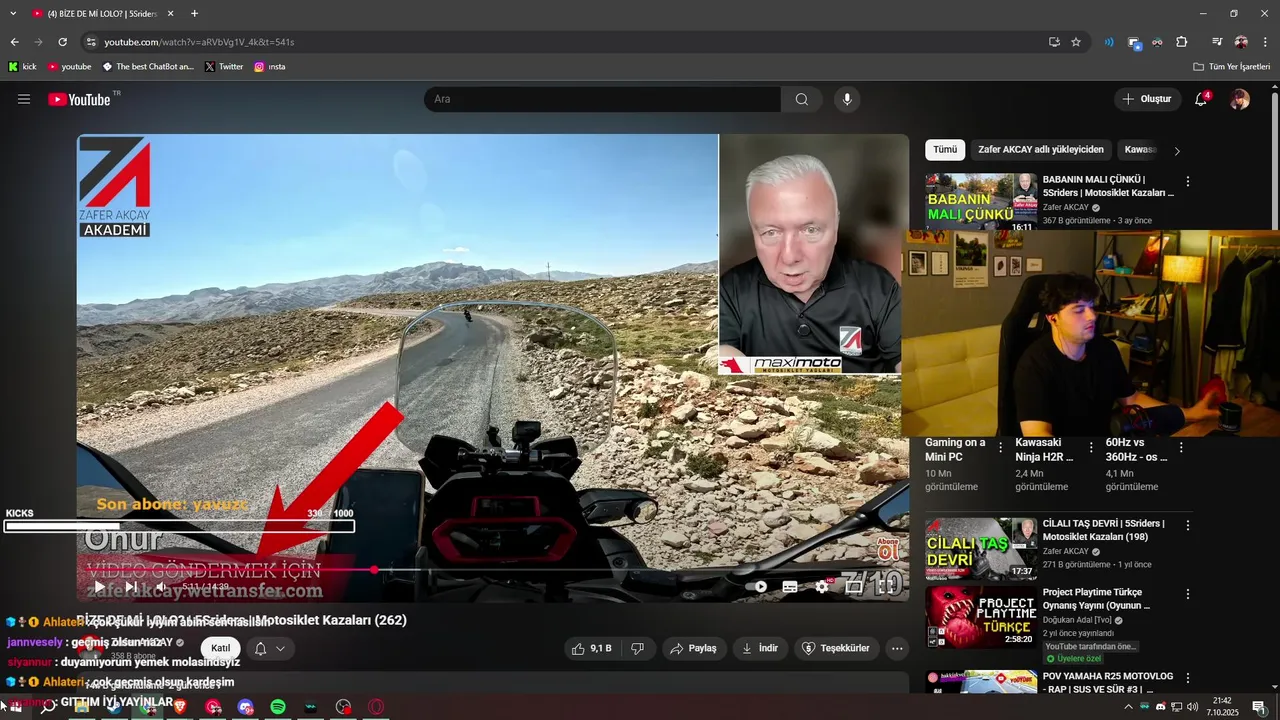Open the media control playlist icon
Screen dimensions: 1280x720
pos(1217,42)
